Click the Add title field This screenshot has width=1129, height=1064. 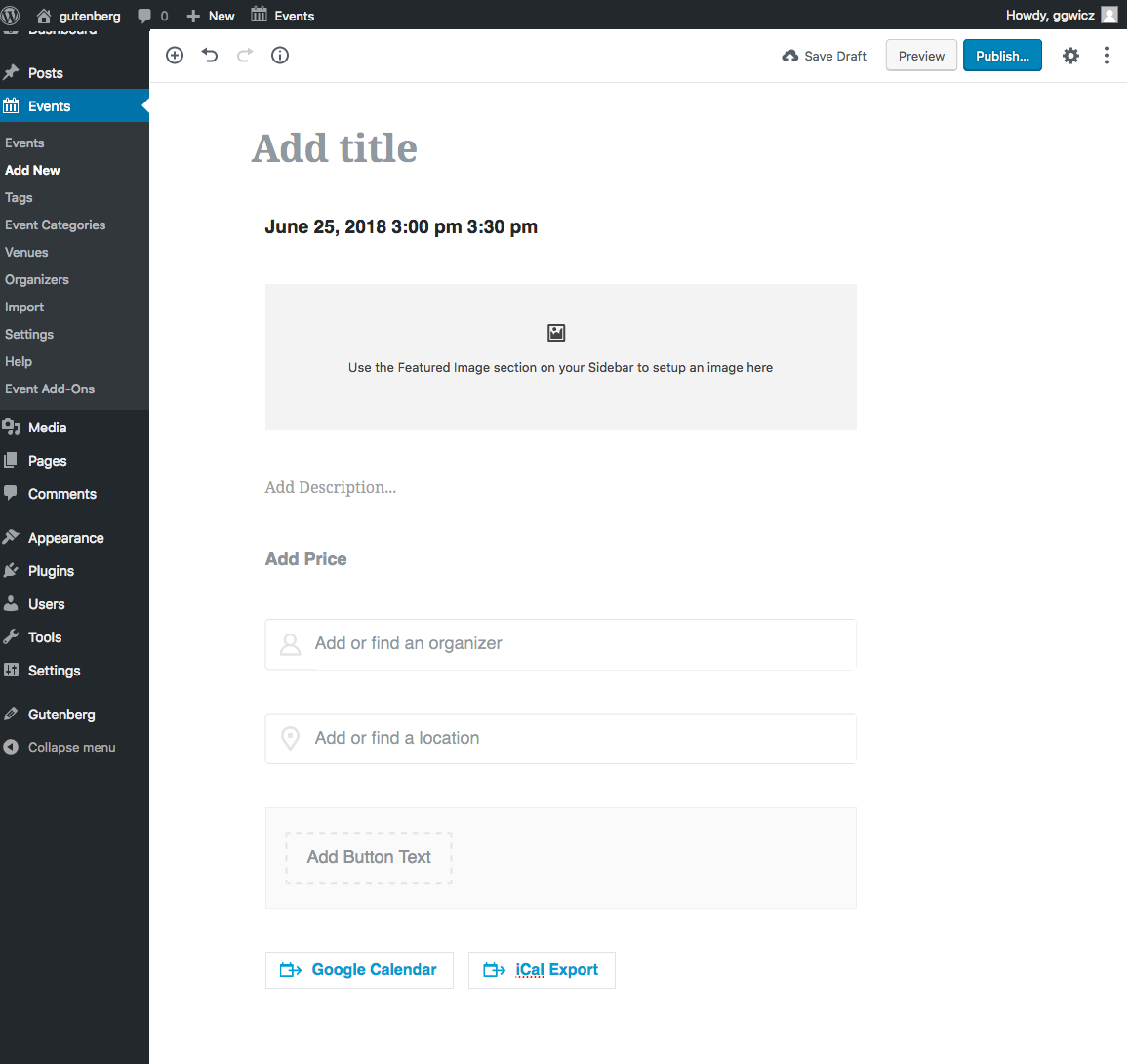[335, 148]
